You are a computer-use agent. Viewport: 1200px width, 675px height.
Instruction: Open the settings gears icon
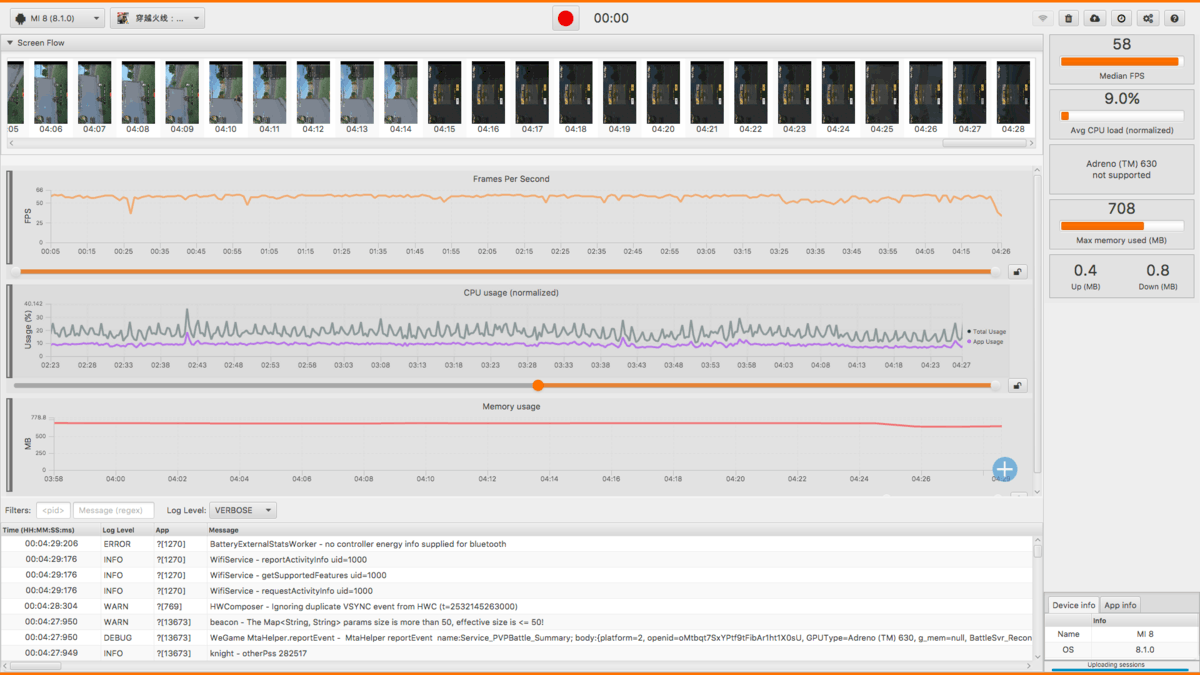click(x=1148, y=19)
